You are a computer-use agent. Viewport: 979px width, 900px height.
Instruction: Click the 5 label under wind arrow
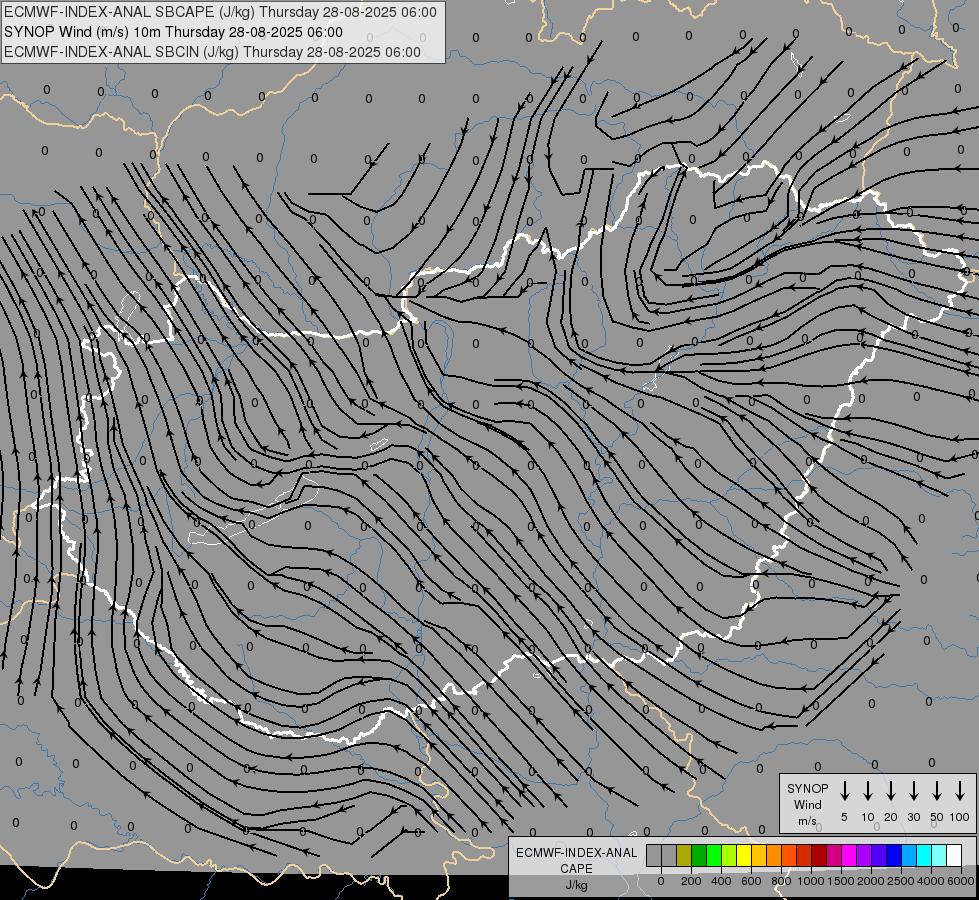tap(844, 817)
